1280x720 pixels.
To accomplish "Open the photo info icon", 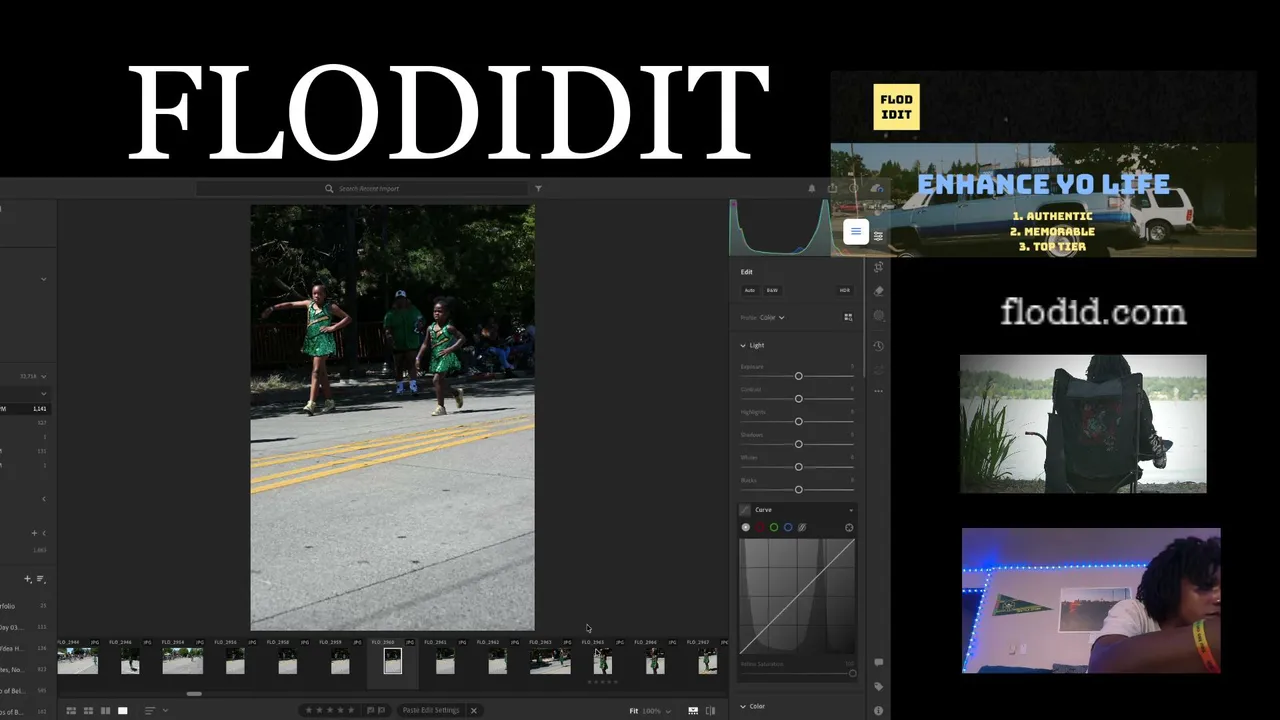I will point(878,711).
